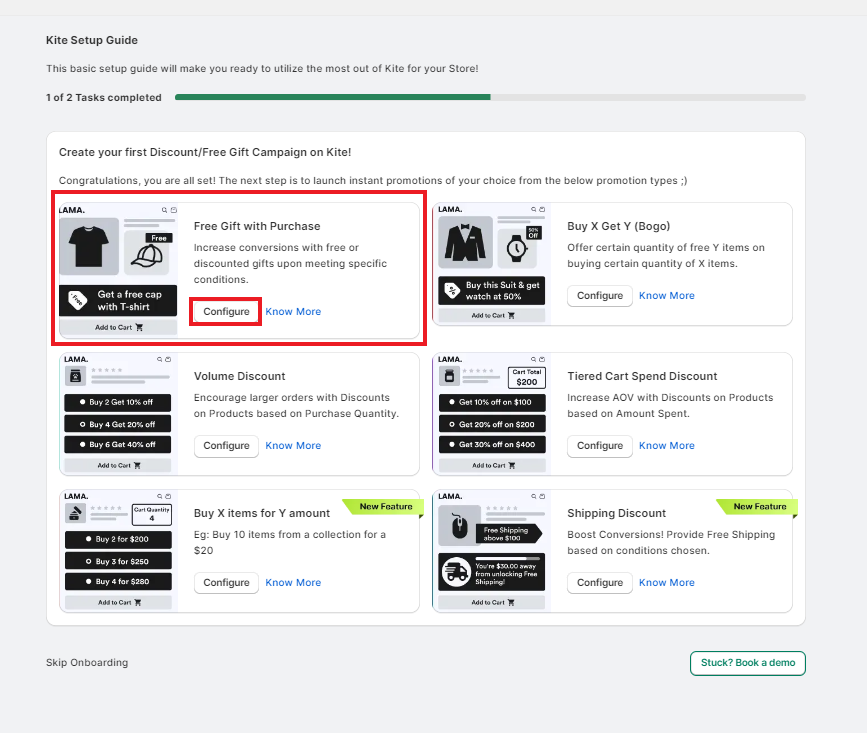This screenshot has height=733, width=867.
Task: Click the tasks completed progress bar
Action: click(x=490, y=97)
